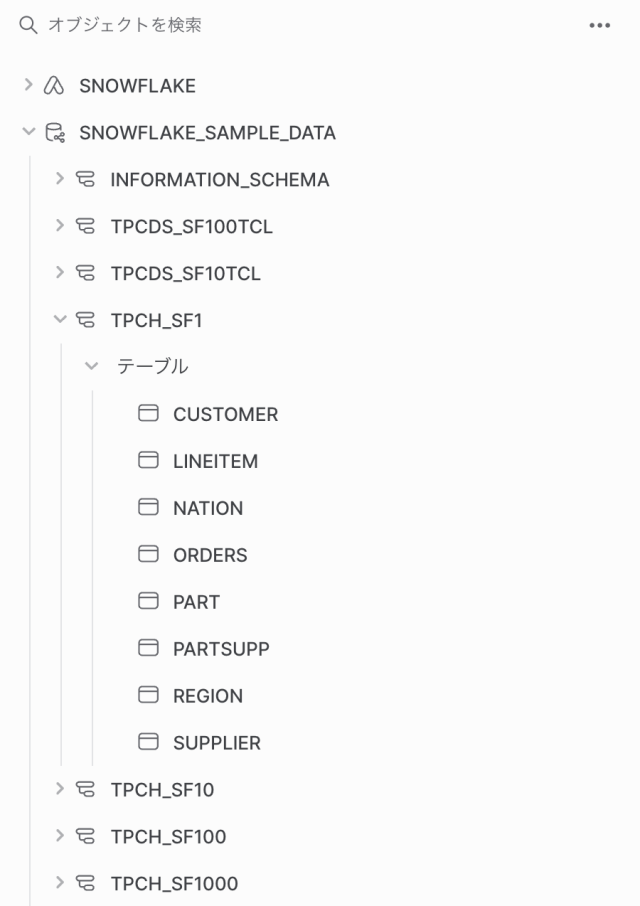This screenshot has width=640, height=906.
Task: Expand the SNOWFLAKE database node
Action: pos(28,86)
